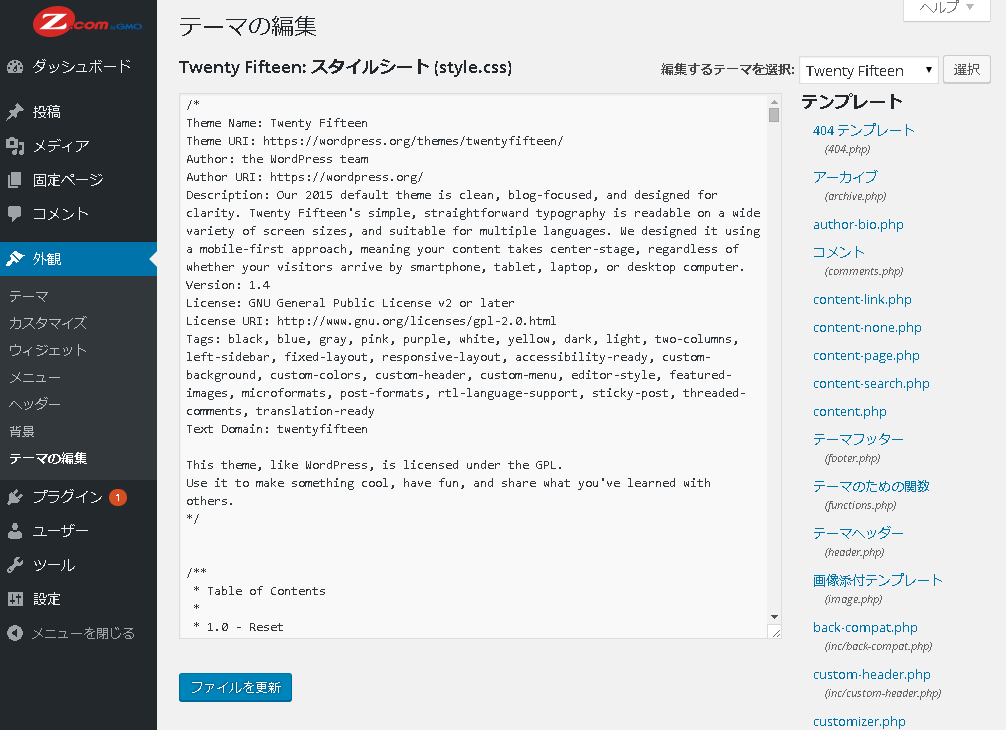The image size is (1006, 730).
Task: Click the user silhouette icon for ユーザー
Action: pyautogui.click(x=15, y=531)
